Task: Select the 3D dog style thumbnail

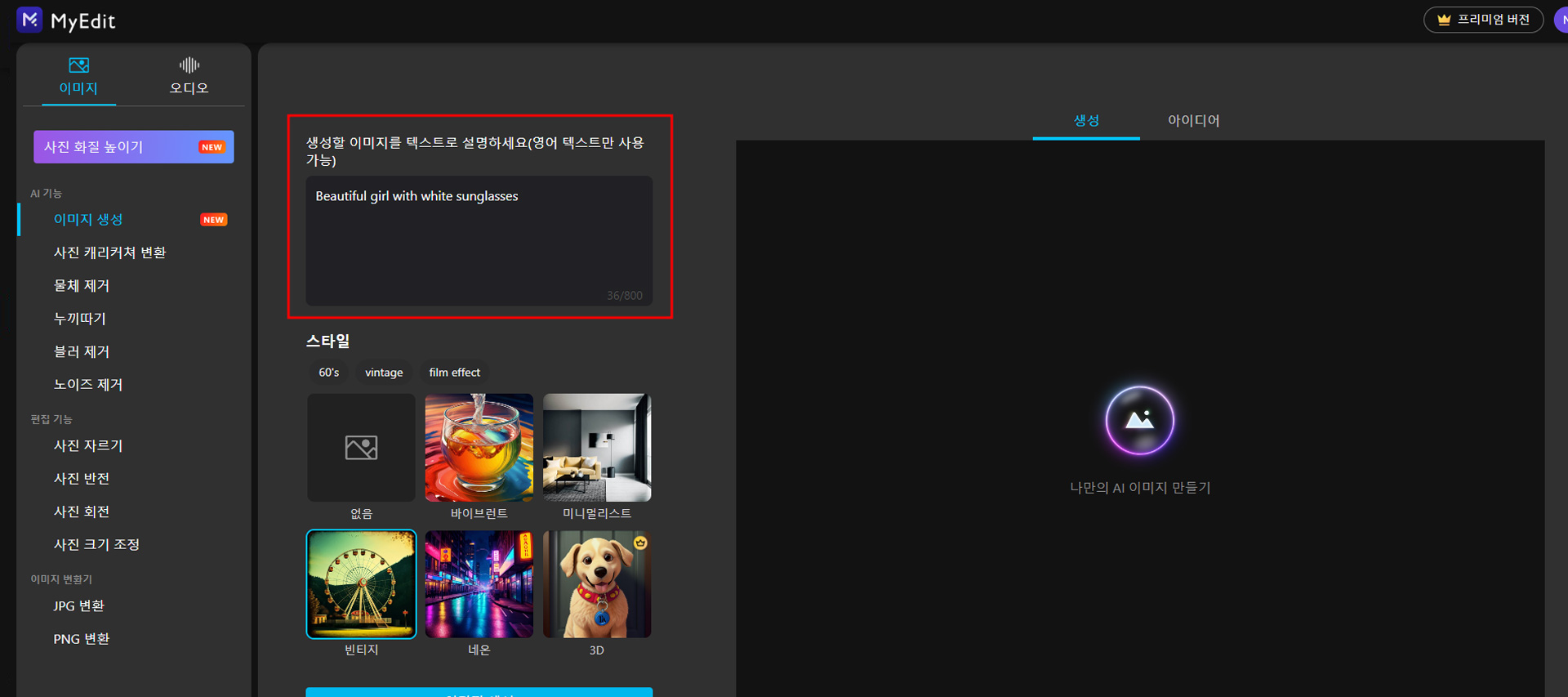Action: coord(597,584)
